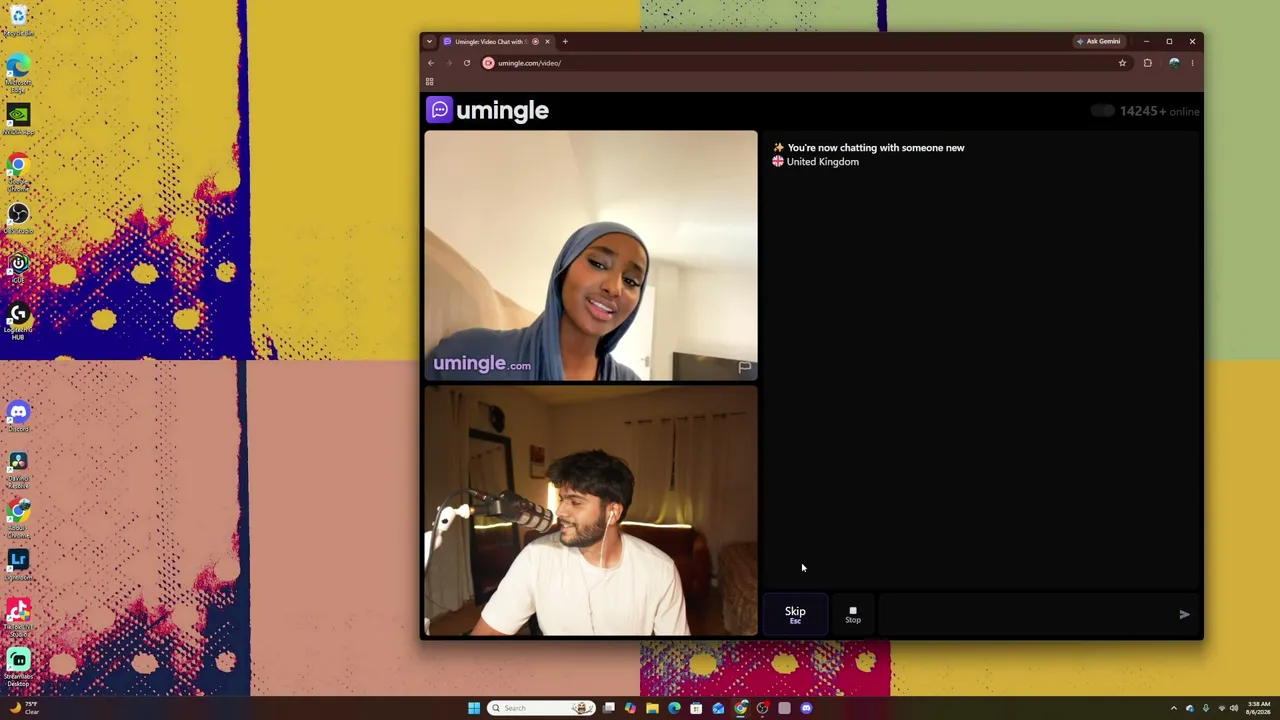Click the Ask Gemini button

[x=1098, y=42]
